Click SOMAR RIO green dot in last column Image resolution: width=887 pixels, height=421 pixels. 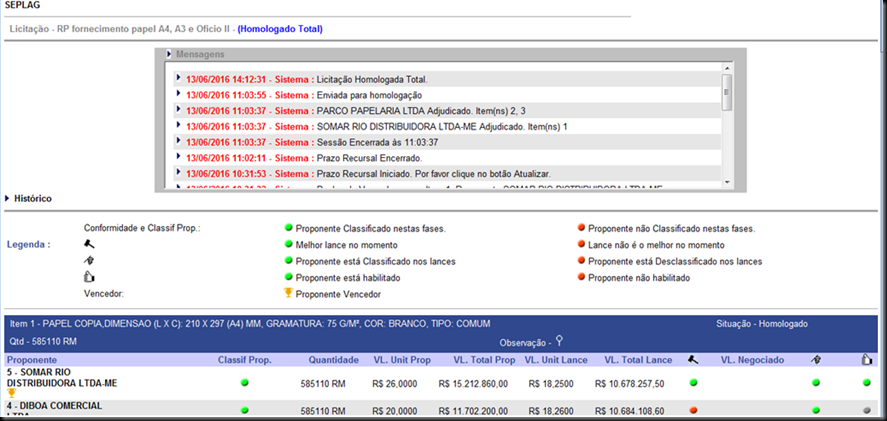click(x=867, y=383)
